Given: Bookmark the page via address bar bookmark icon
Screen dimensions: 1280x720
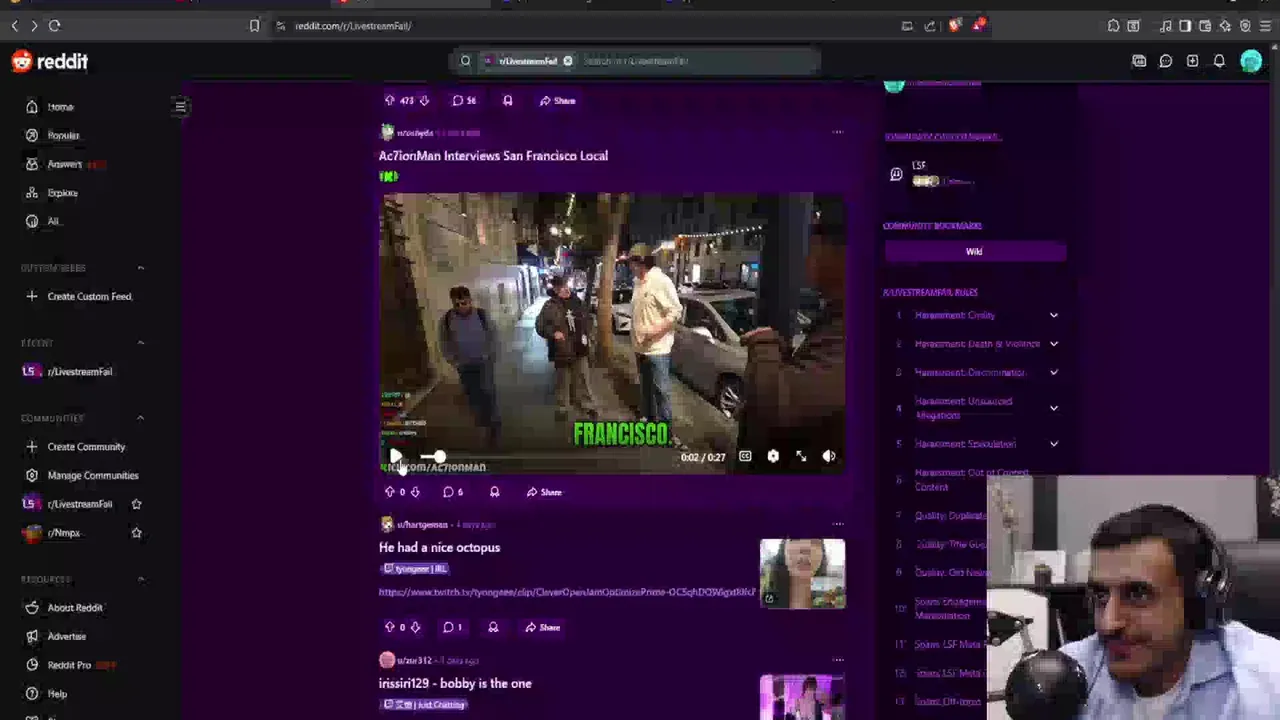Looking at the screenshot, I should [x=254, y=26].
